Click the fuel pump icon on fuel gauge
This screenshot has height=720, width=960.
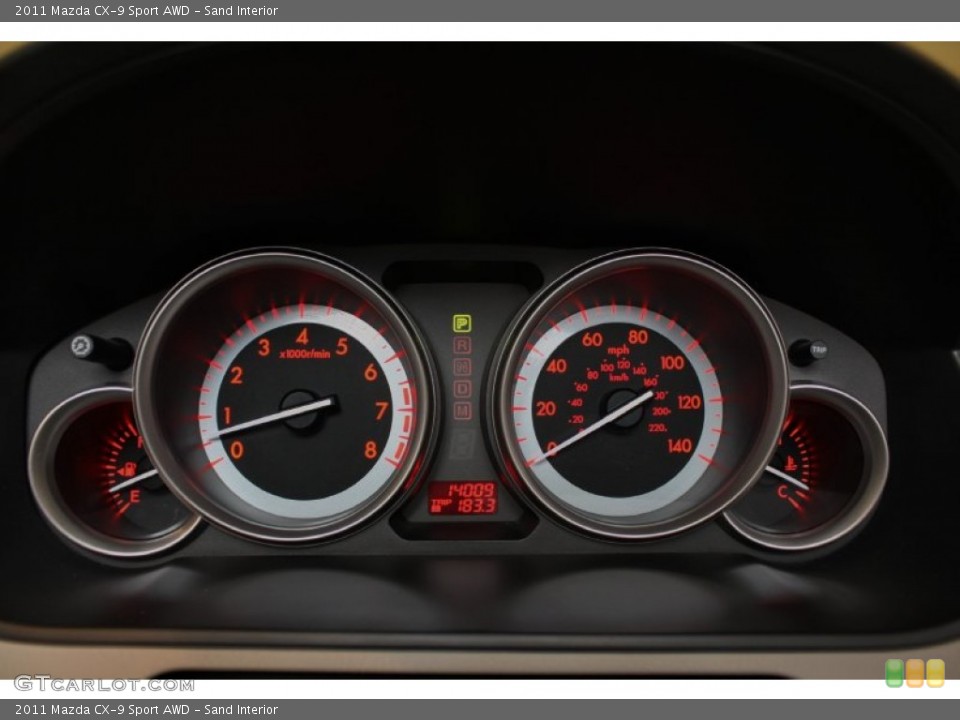127,470
